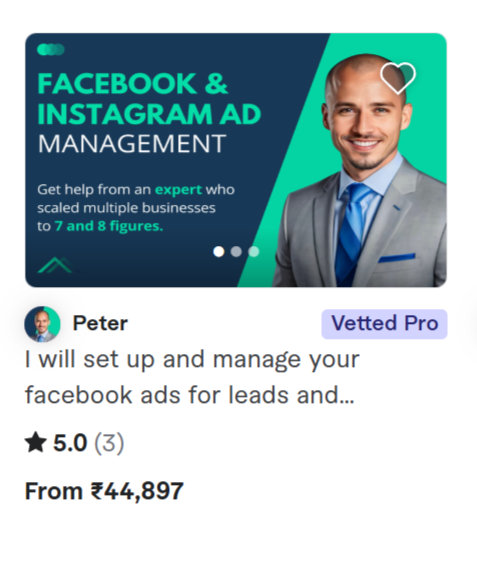Click the rupee symbol in the price
477x577 pixels.
point(96,491)
